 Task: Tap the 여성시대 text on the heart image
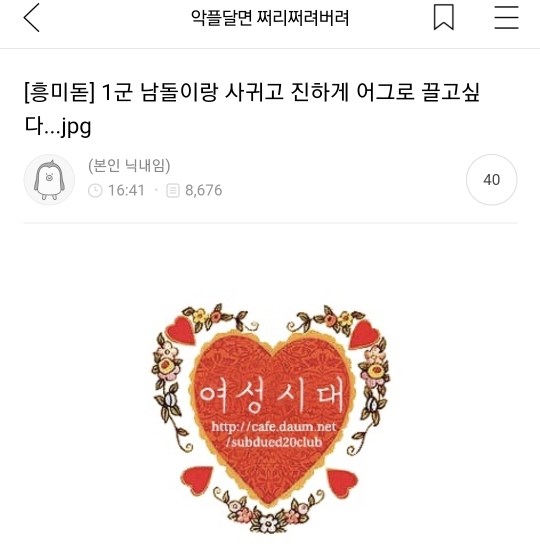point(272,397)
